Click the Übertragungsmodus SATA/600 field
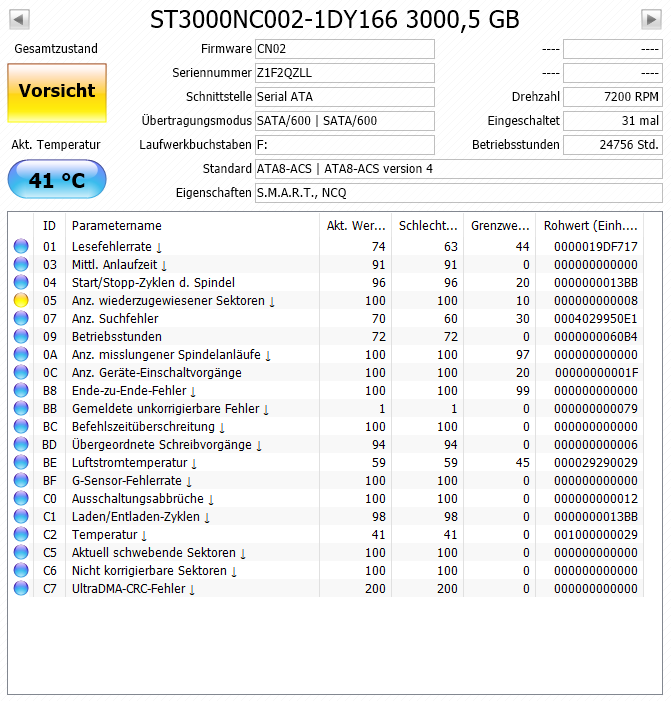 (345, 121)
